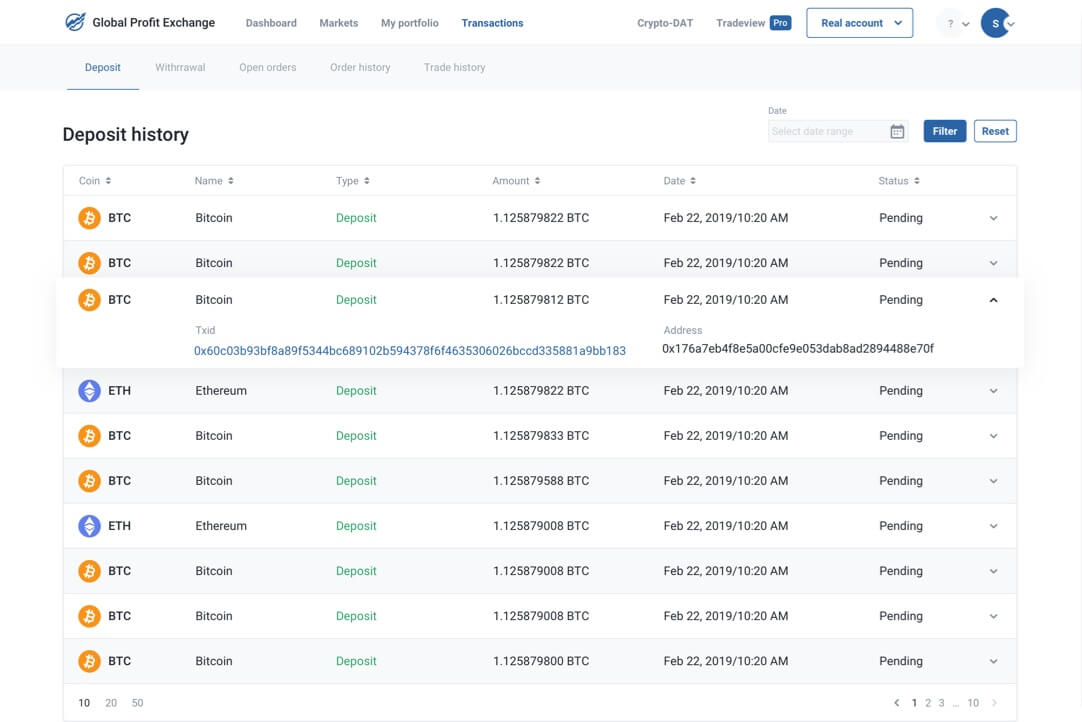
Task: Go to previous page arrow in pagination
Action: coord(896,703)
